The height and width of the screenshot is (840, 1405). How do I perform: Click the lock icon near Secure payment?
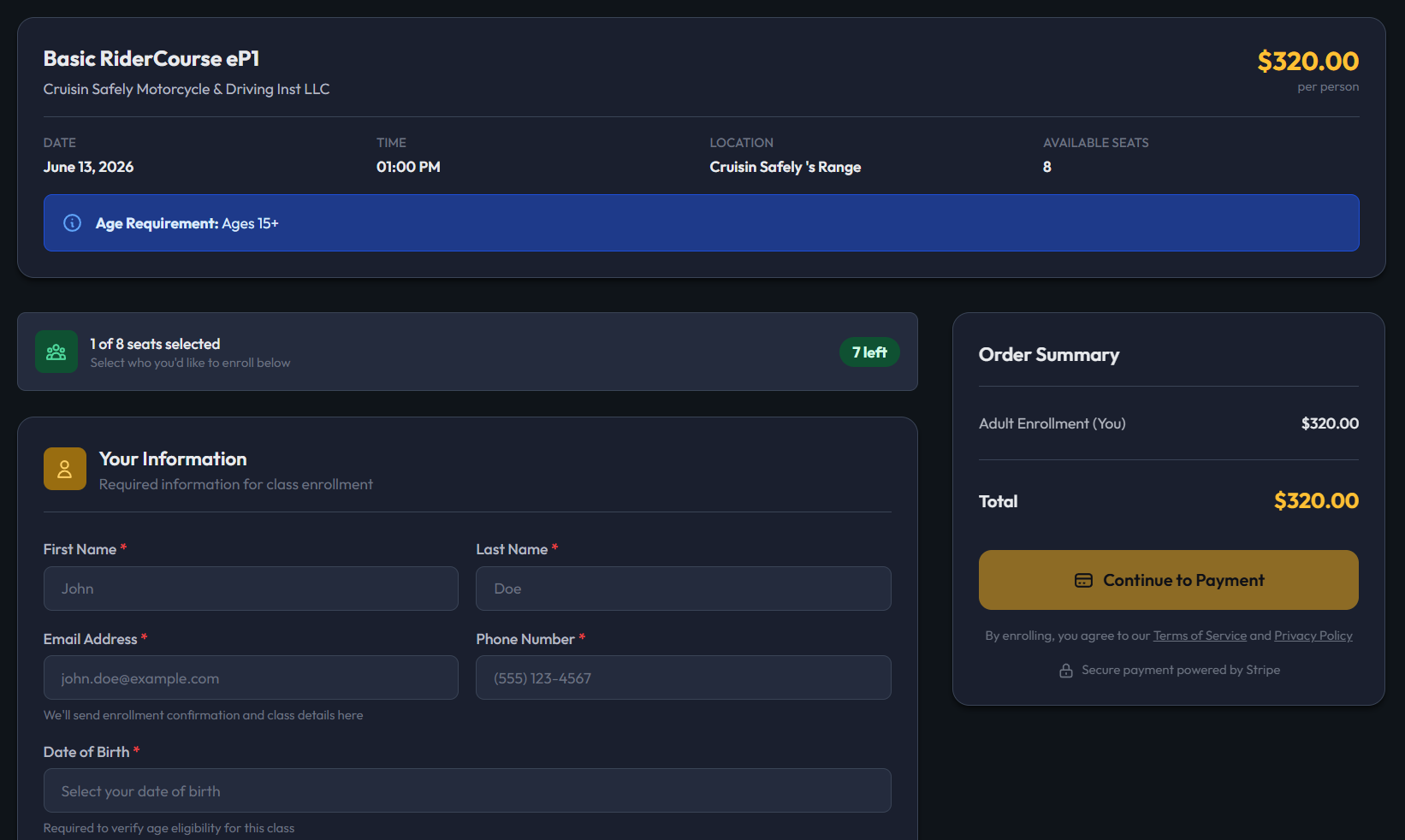click(1066, 671)
